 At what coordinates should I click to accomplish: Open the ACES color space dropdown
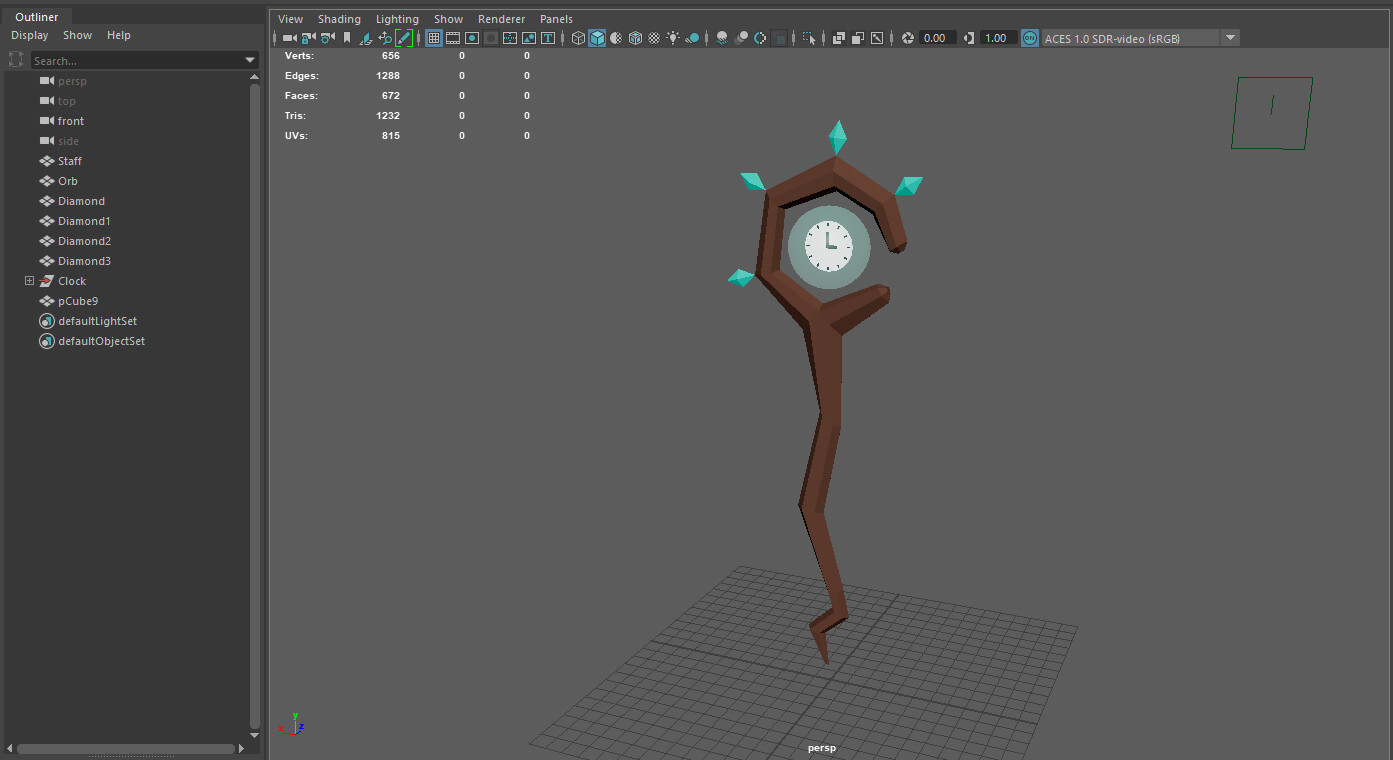[1230, 37]
